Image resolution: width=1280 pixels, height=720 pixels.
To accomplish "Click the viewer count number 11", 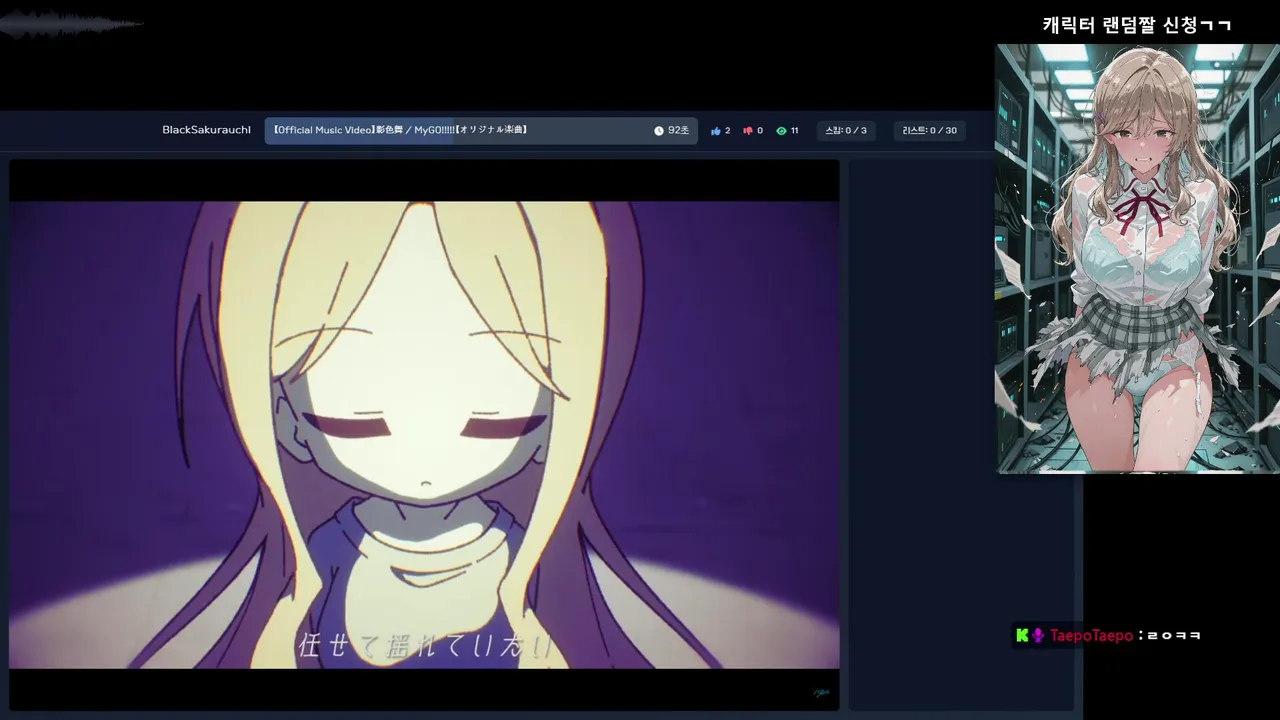I will tap(794, 131).
